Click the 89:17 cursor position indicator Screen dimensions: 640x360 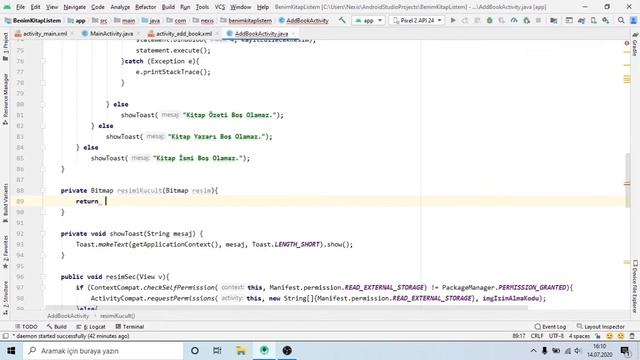(519, 336)
